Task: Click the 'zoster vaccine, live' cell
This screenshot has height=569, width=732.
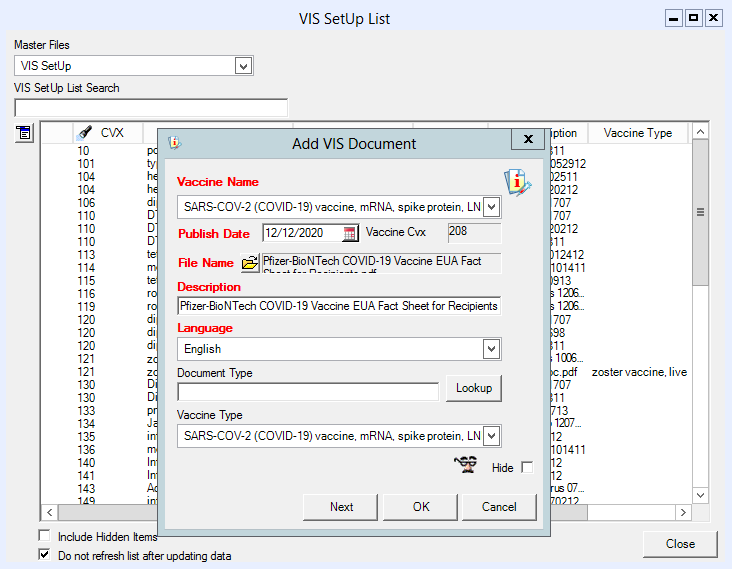Action: point(639,372)
